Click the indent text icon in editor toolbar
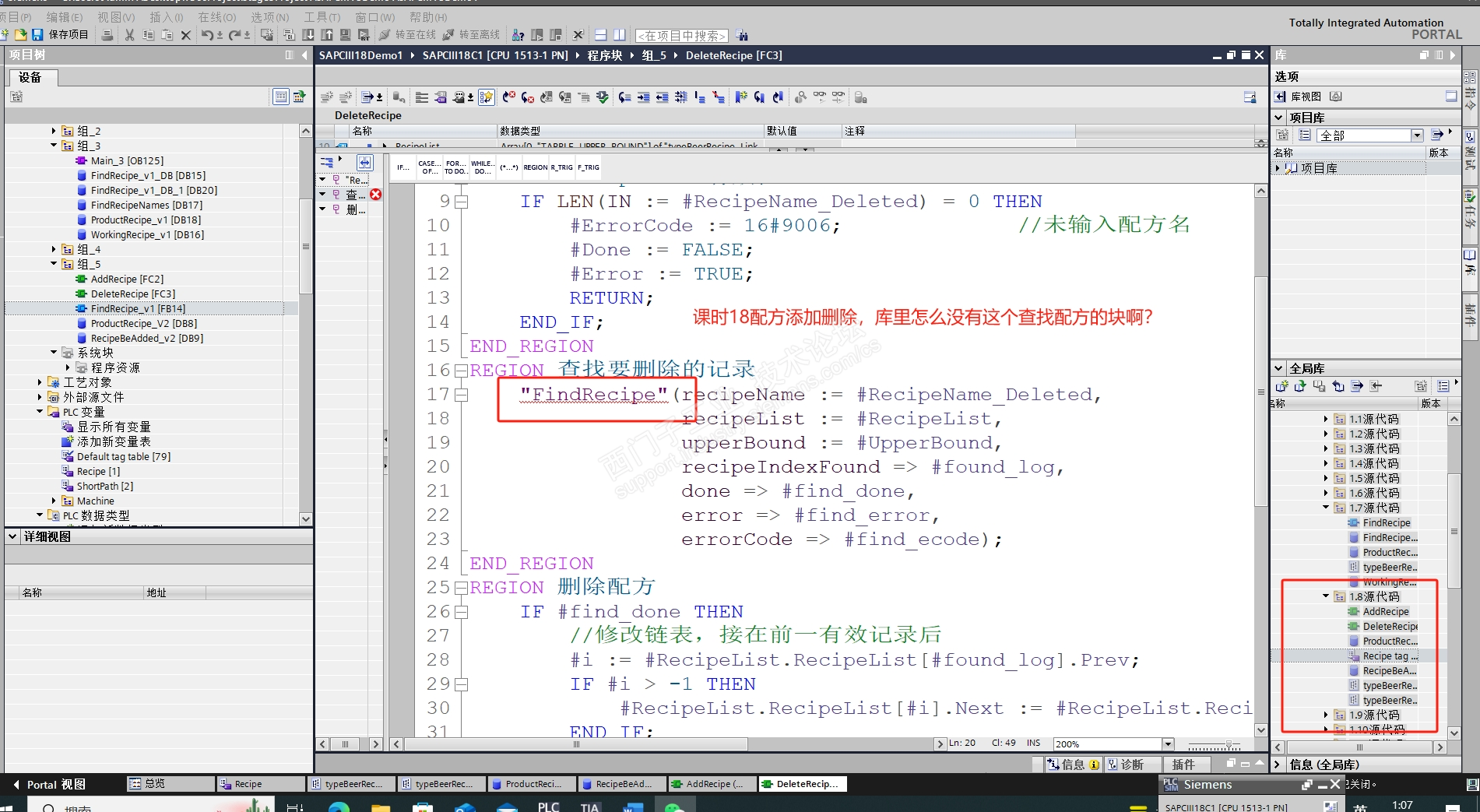 (643, 97)
